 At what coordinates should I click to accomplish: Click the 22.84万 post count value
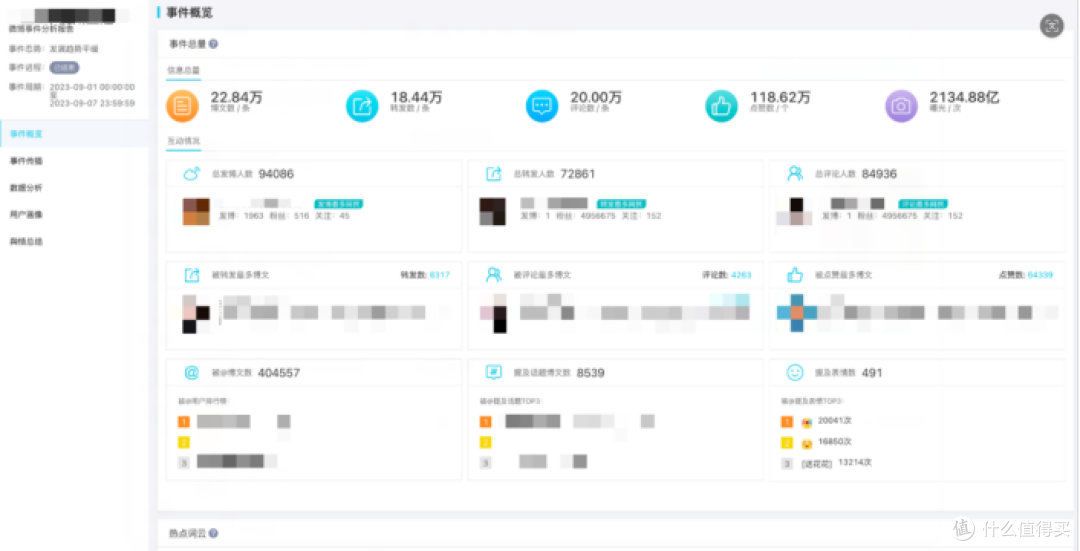[x=236, y=98]
